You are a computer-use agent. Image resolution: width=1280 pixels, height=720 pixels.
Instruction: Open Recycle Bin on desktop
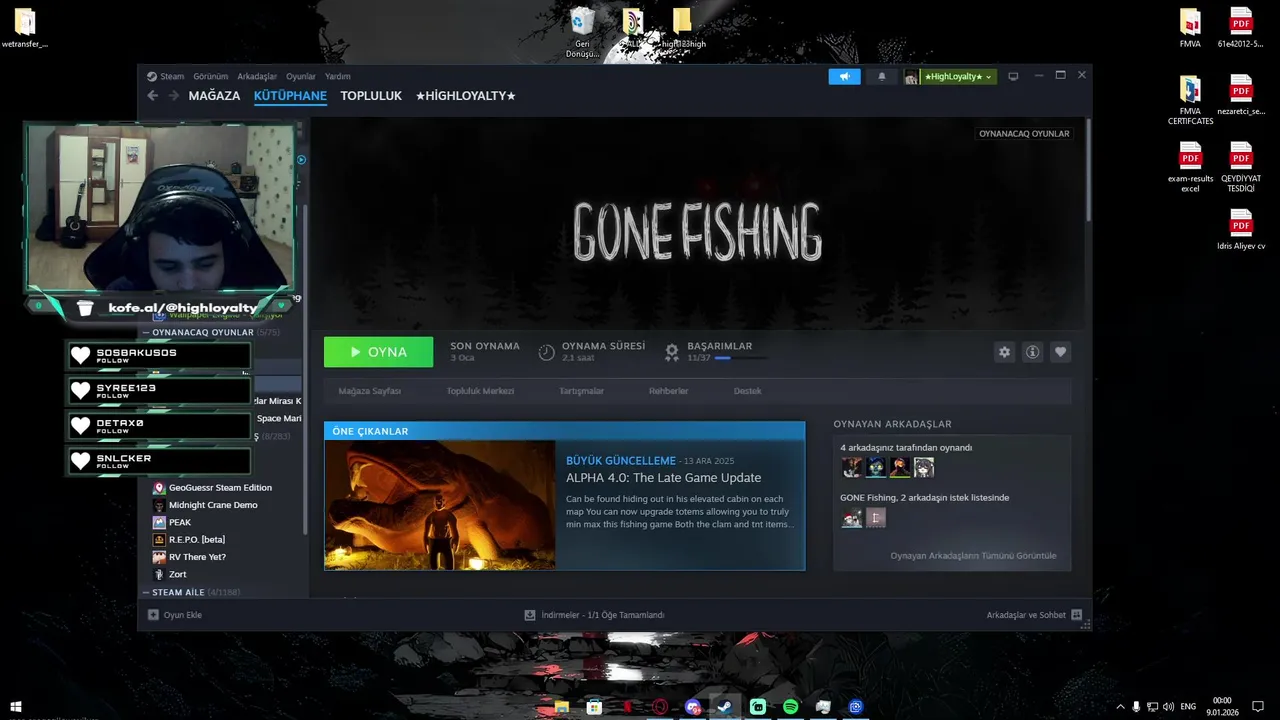(582, 32)
